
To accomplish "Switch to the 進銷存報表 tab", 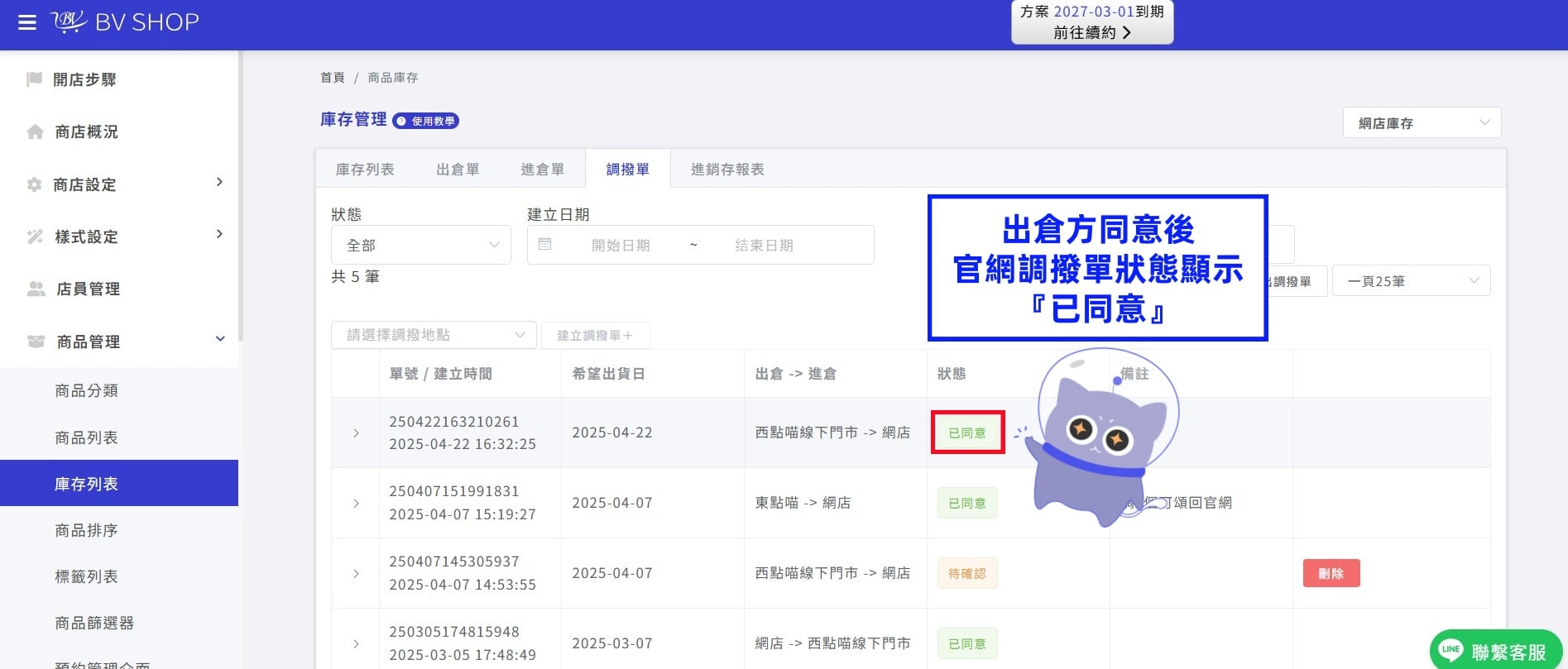I will click(727, 170).
